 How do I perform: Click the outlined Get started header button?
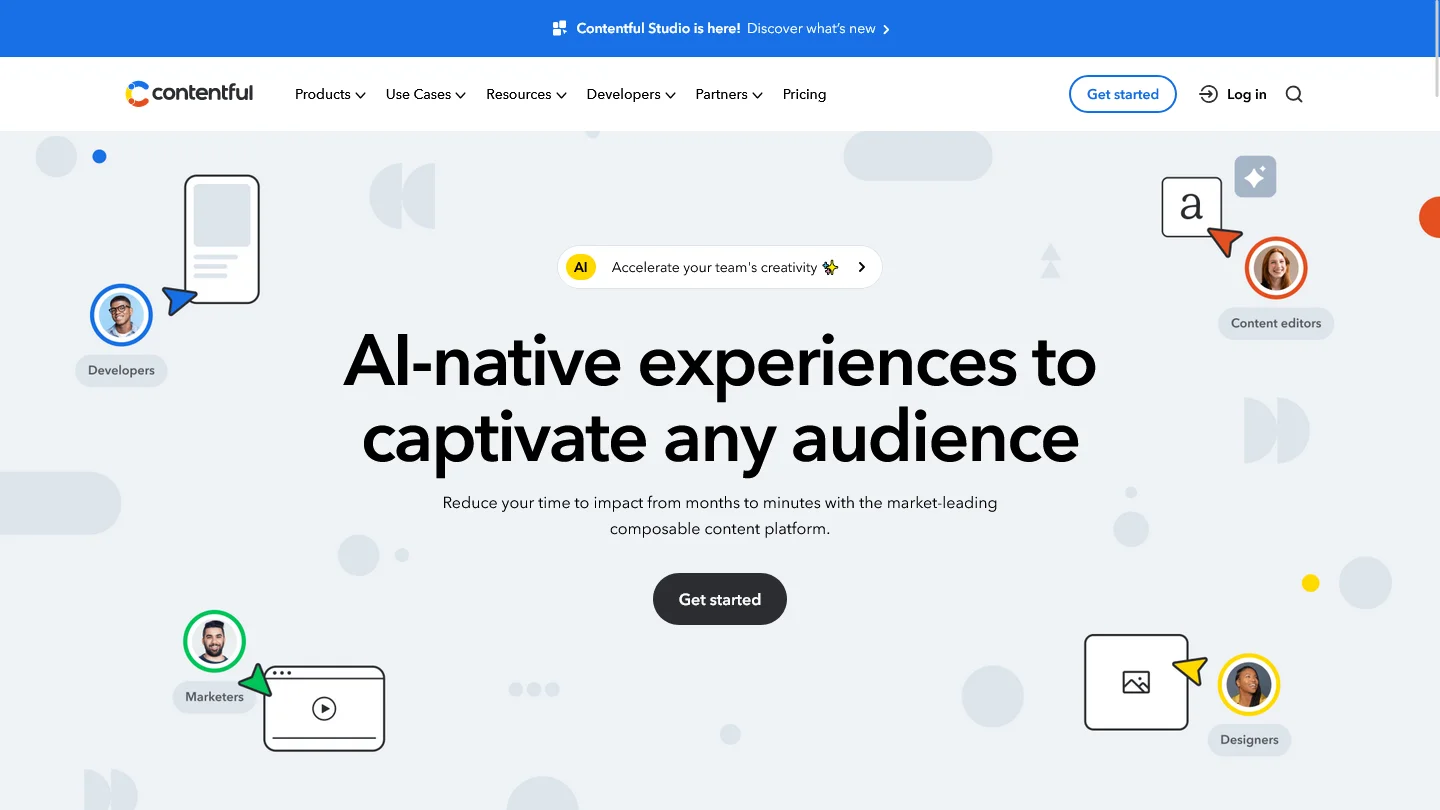pos(1122,94)
